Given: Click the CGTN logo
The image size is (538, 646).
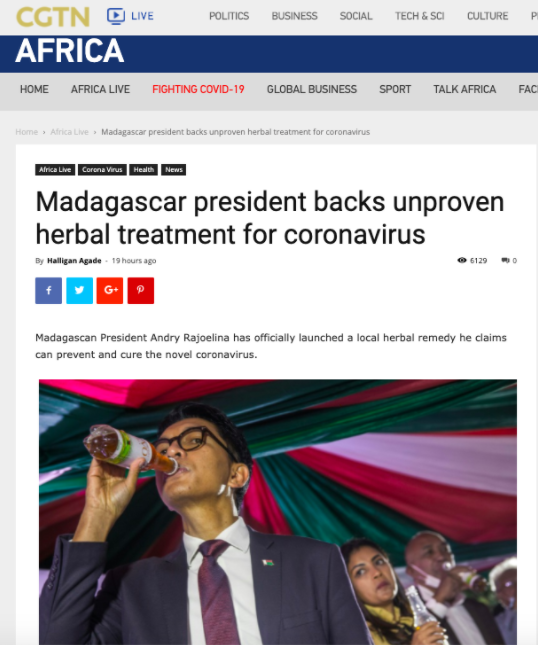Looking at the screenshot, I should point(53,17).
